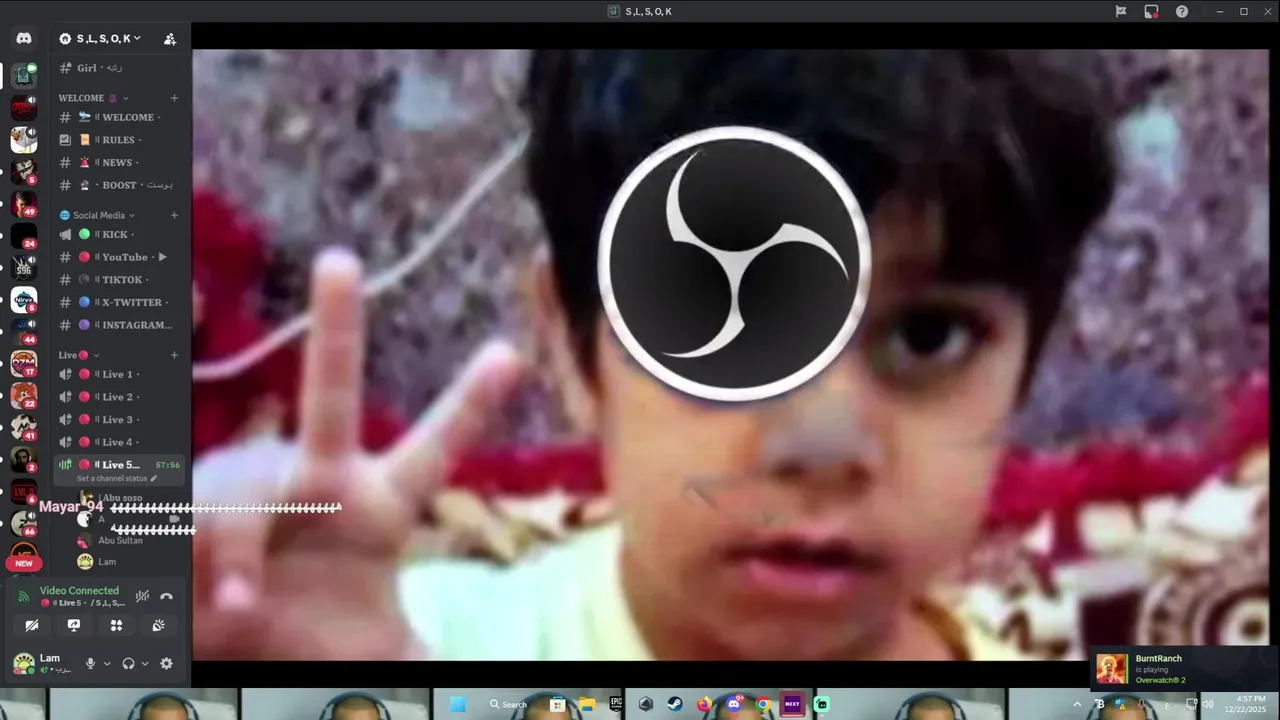Collapse the Live category
1280x720 pixels.
pos(78,355)
